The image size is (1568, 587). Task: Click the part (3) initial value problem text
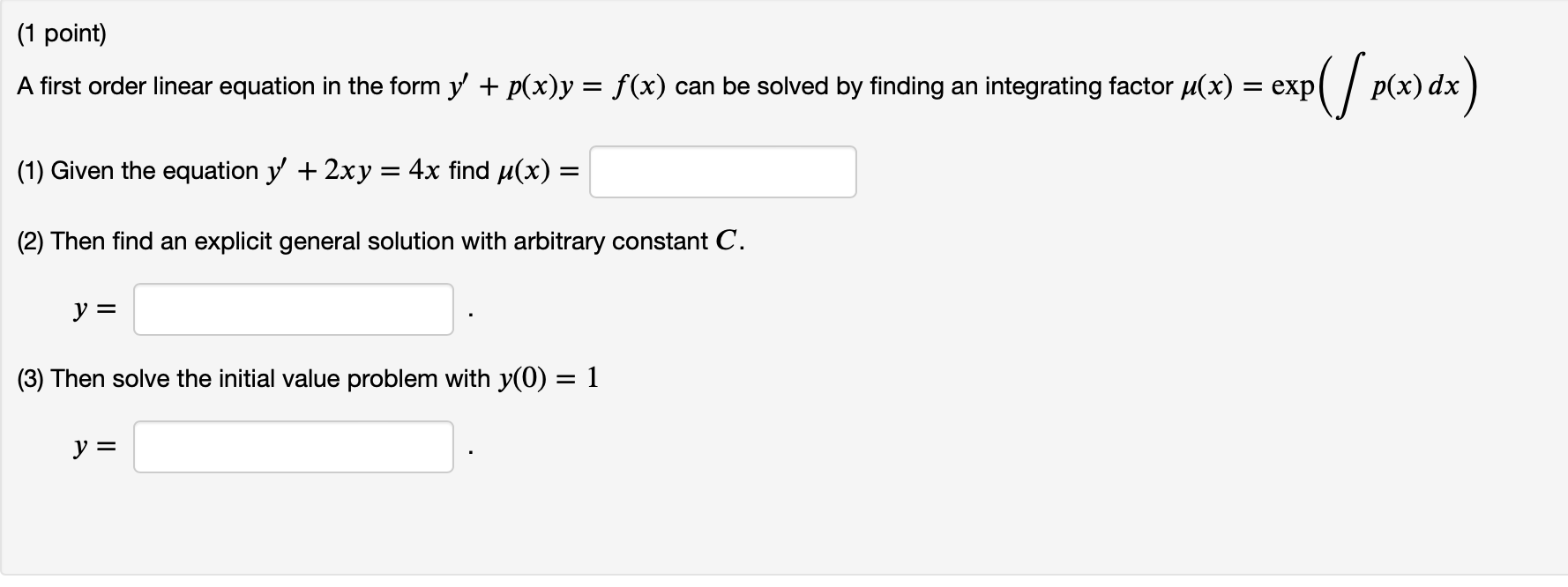coord(308,378)
